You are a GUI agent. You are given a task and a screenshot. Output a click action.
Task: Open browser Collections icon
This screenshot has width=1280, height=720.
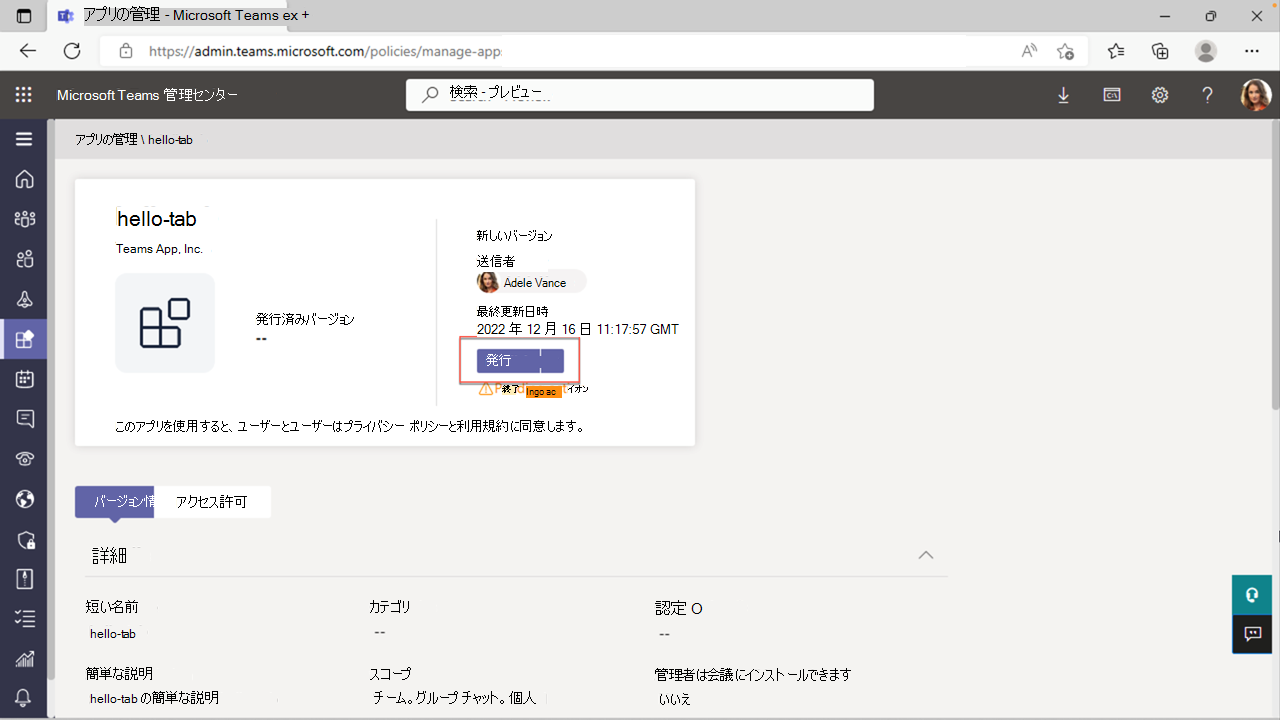[1160, 51]
